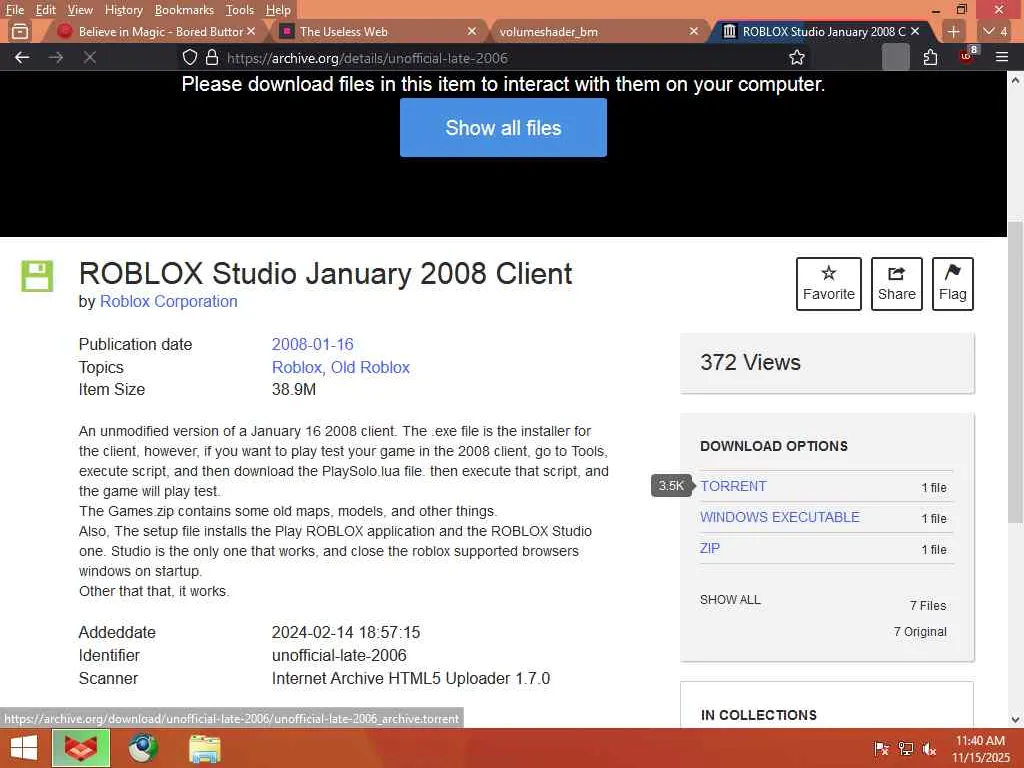Click SHOW ALL download files
1024x768 pixels.
(x=730, y=600)
